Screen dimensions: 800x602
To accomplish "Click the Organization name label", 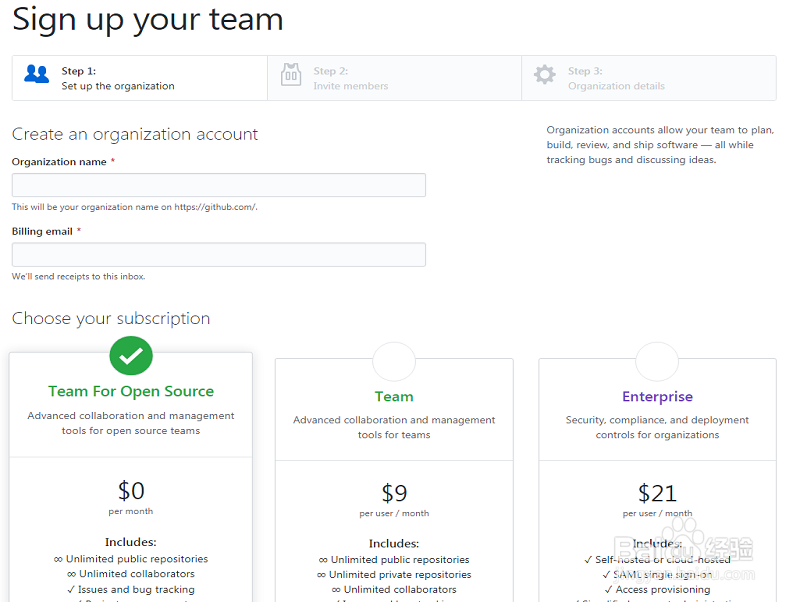I will 59,162.
